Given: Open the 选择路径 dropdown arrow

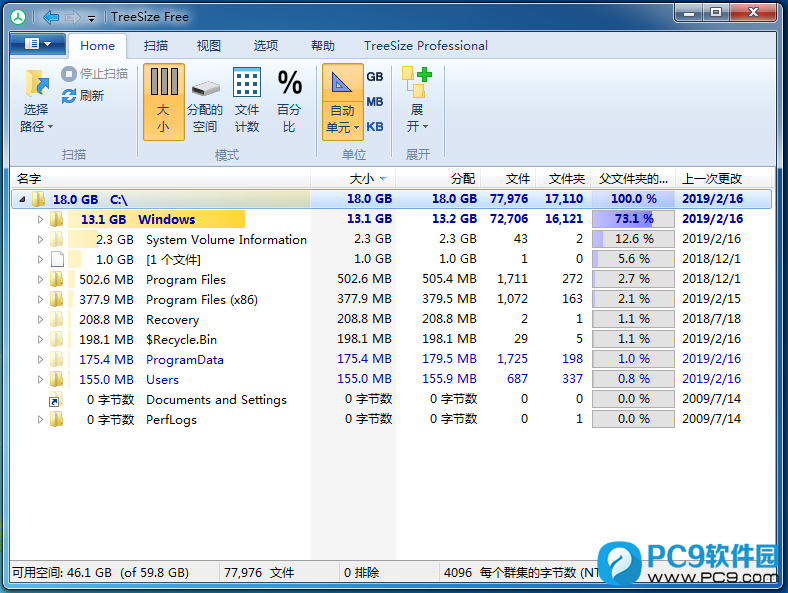Looking at the screenshot, I should [50, 127].
